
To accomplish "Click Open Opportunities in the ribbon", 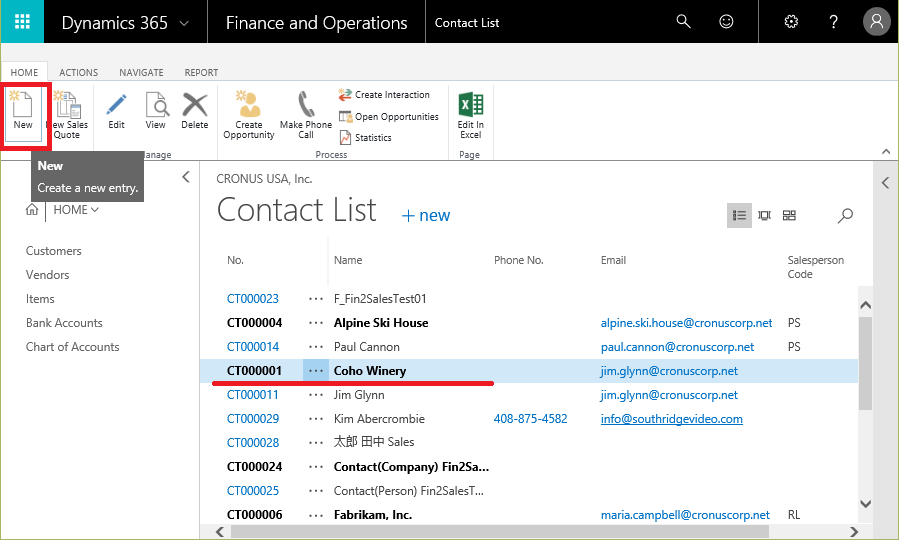I will (x=389, y=116).
